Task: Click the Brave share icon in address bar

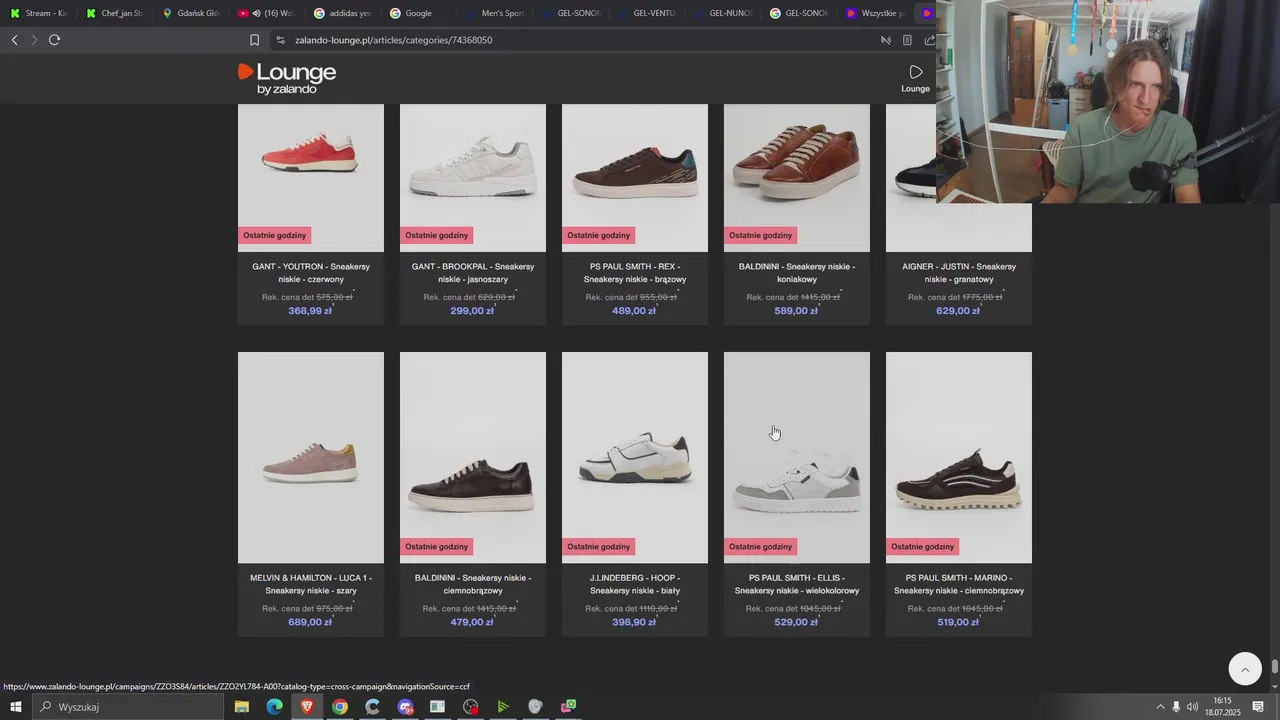Action: tap(929, 40)
